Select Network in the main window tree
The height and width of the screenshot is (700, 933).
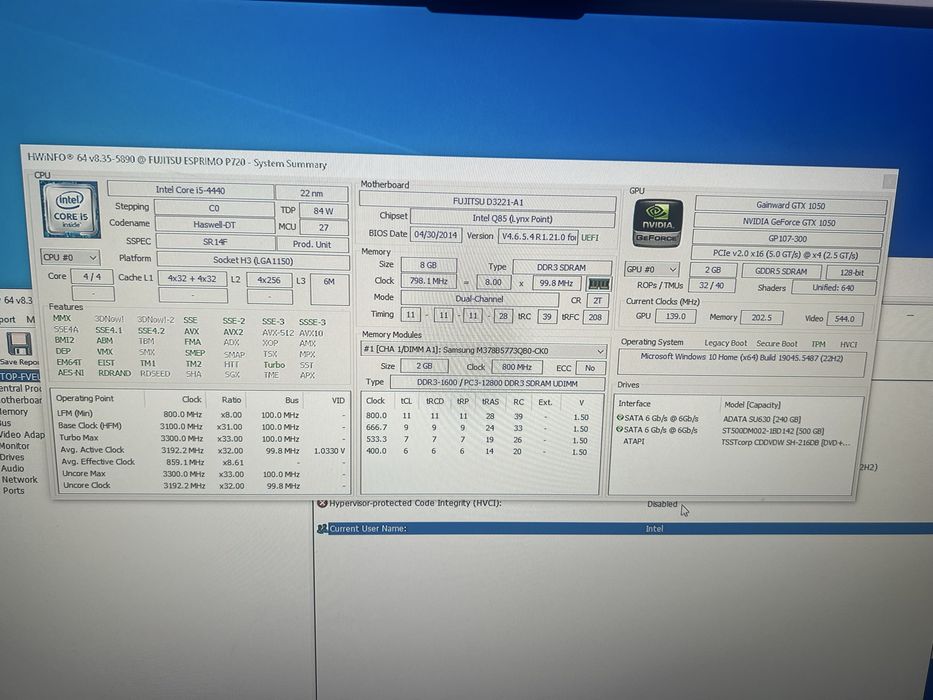point(19,480)
